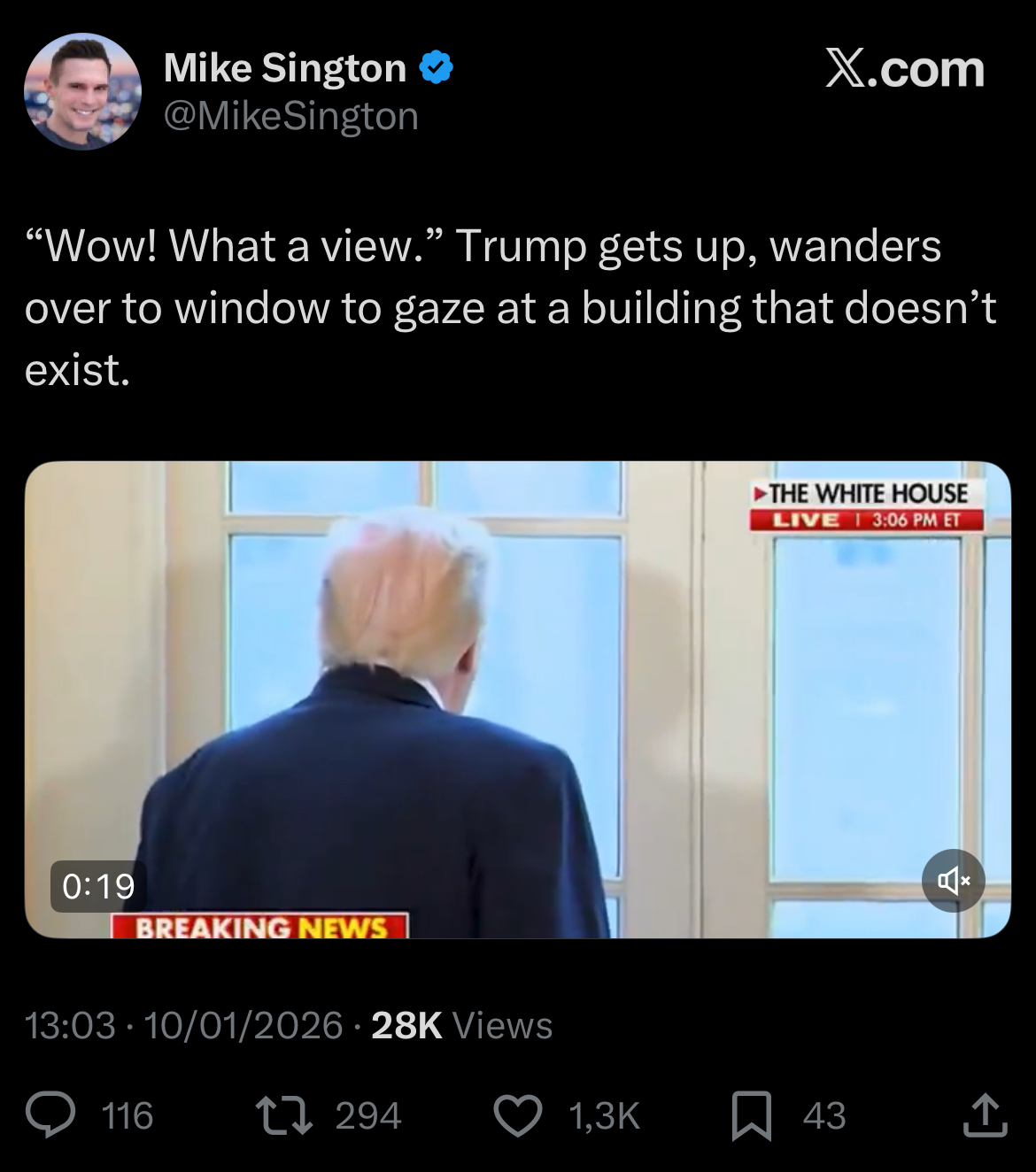1036x1172 pixels.
Task: View the 1,3K likes count
Action: (605, 1115)
